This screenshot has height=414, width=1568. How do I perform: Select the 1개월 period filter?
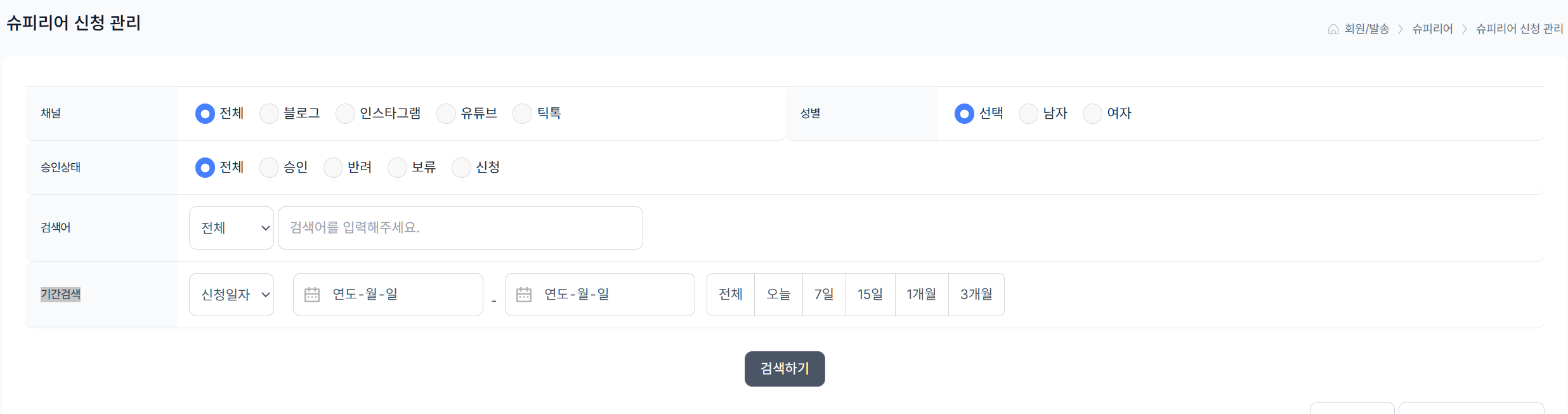[921, 294]
